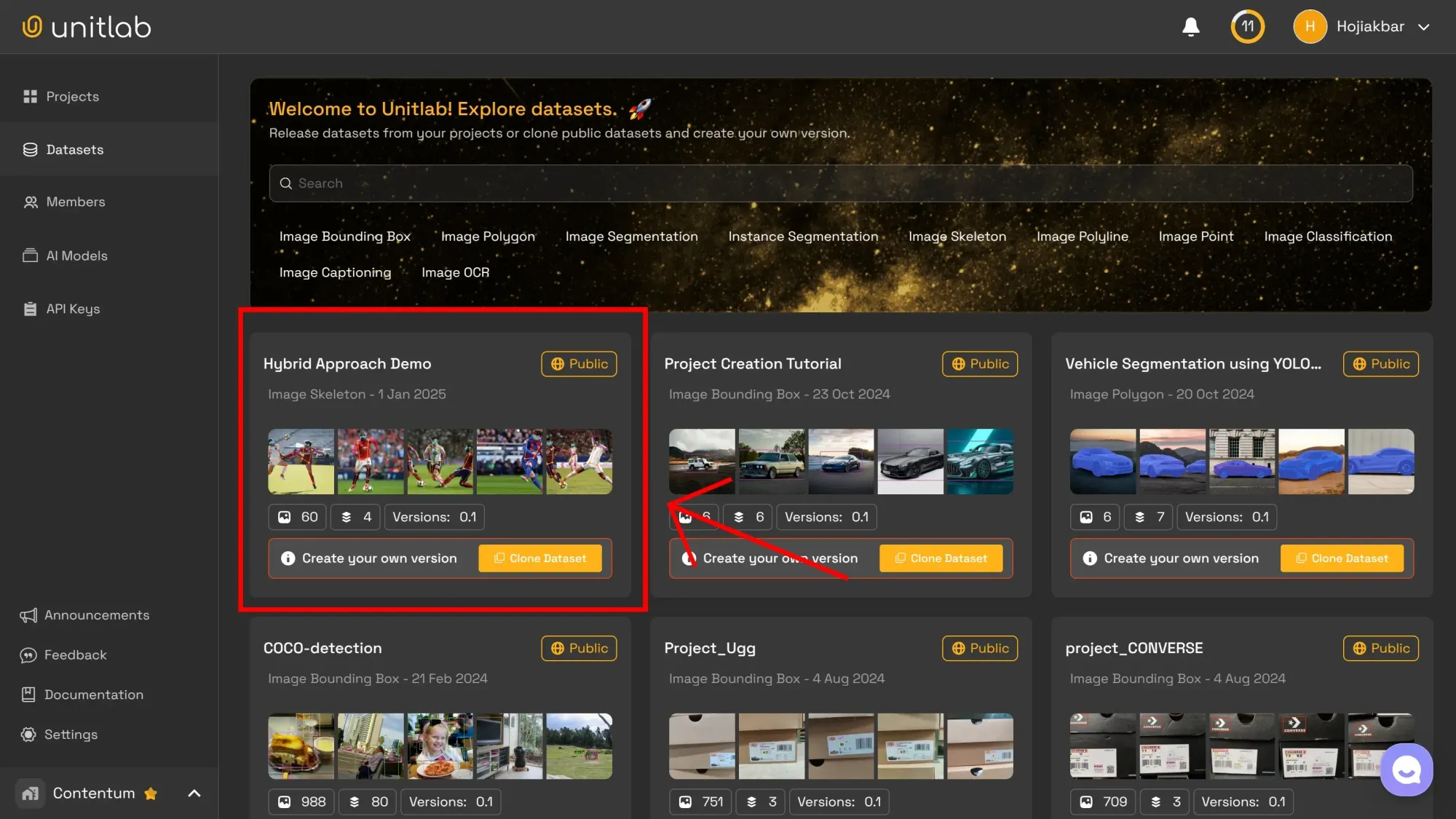
Task: Click the Projects grid icon in sidebar
Action: [30, 96]
